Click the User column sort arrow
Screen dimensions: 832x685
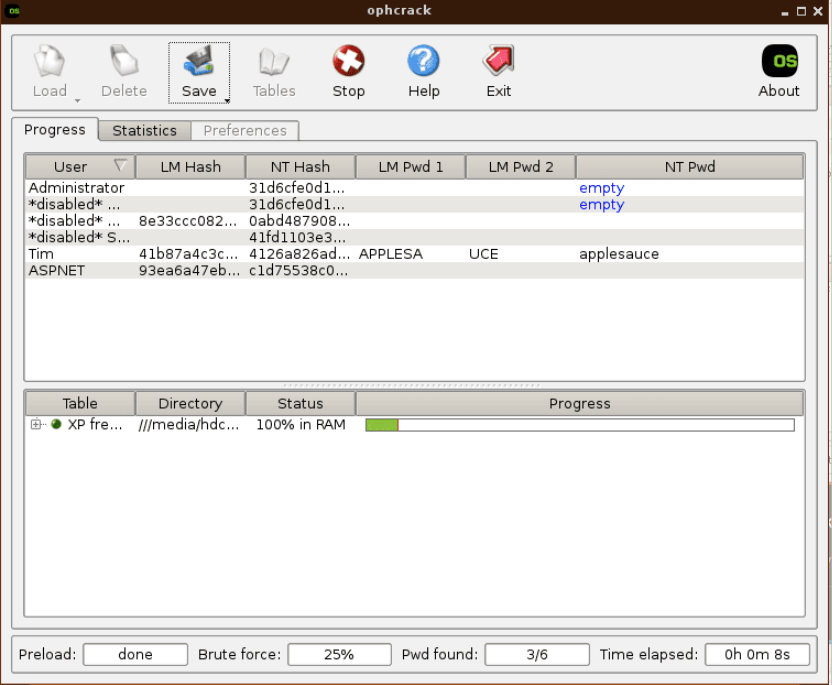[x=120, y=166]
